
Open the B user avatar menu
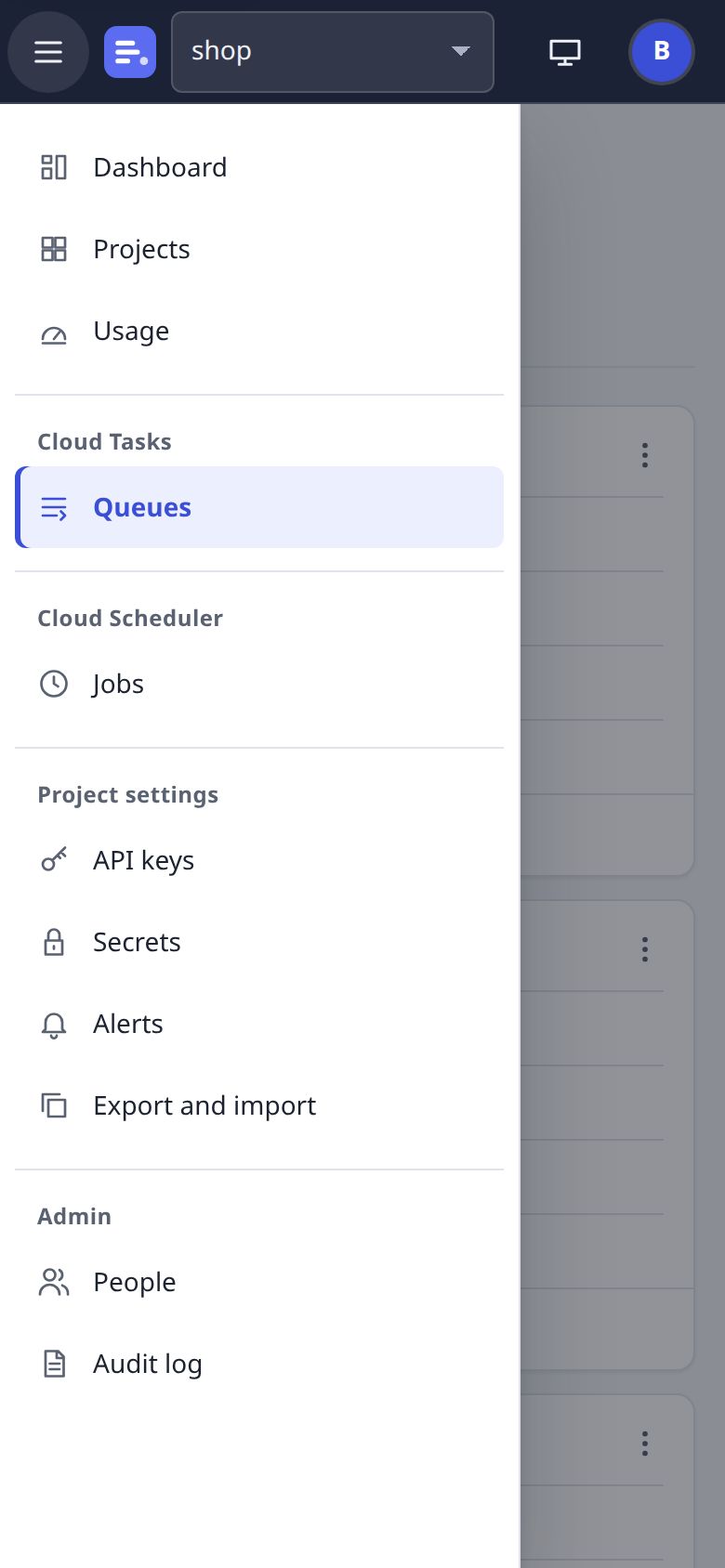click(662, 51)
